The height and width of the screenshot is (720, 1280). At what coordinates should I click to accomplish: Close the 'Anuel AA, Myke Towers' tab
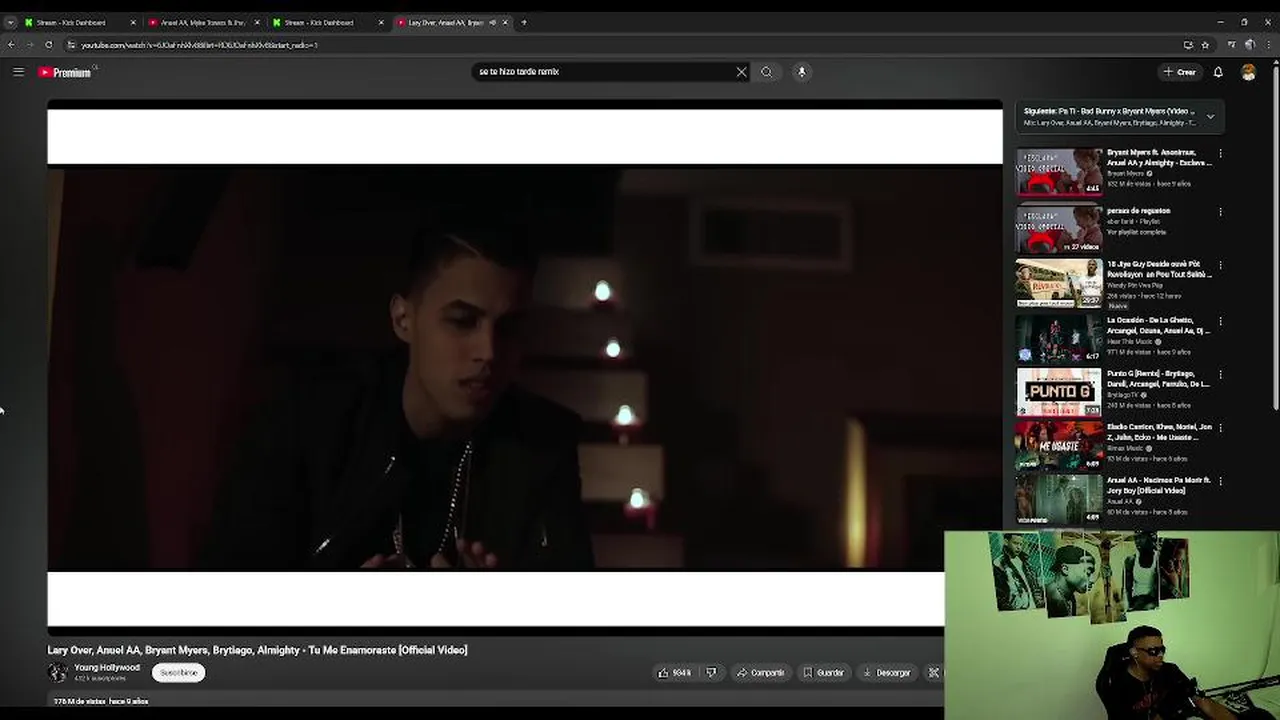[x=257, y=22]
